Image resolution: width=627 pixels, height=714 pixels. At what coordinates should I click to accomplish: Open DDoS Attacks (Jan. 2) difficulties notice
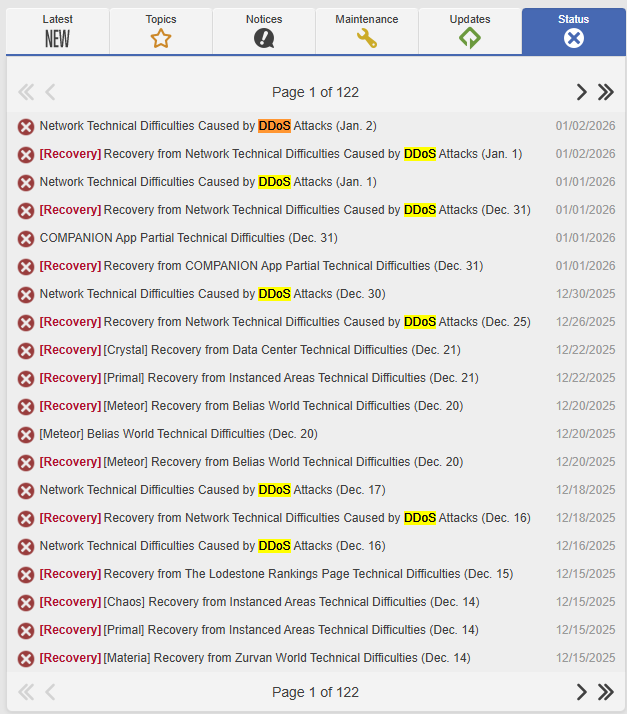pyautogui.click(x=208, y=126)
